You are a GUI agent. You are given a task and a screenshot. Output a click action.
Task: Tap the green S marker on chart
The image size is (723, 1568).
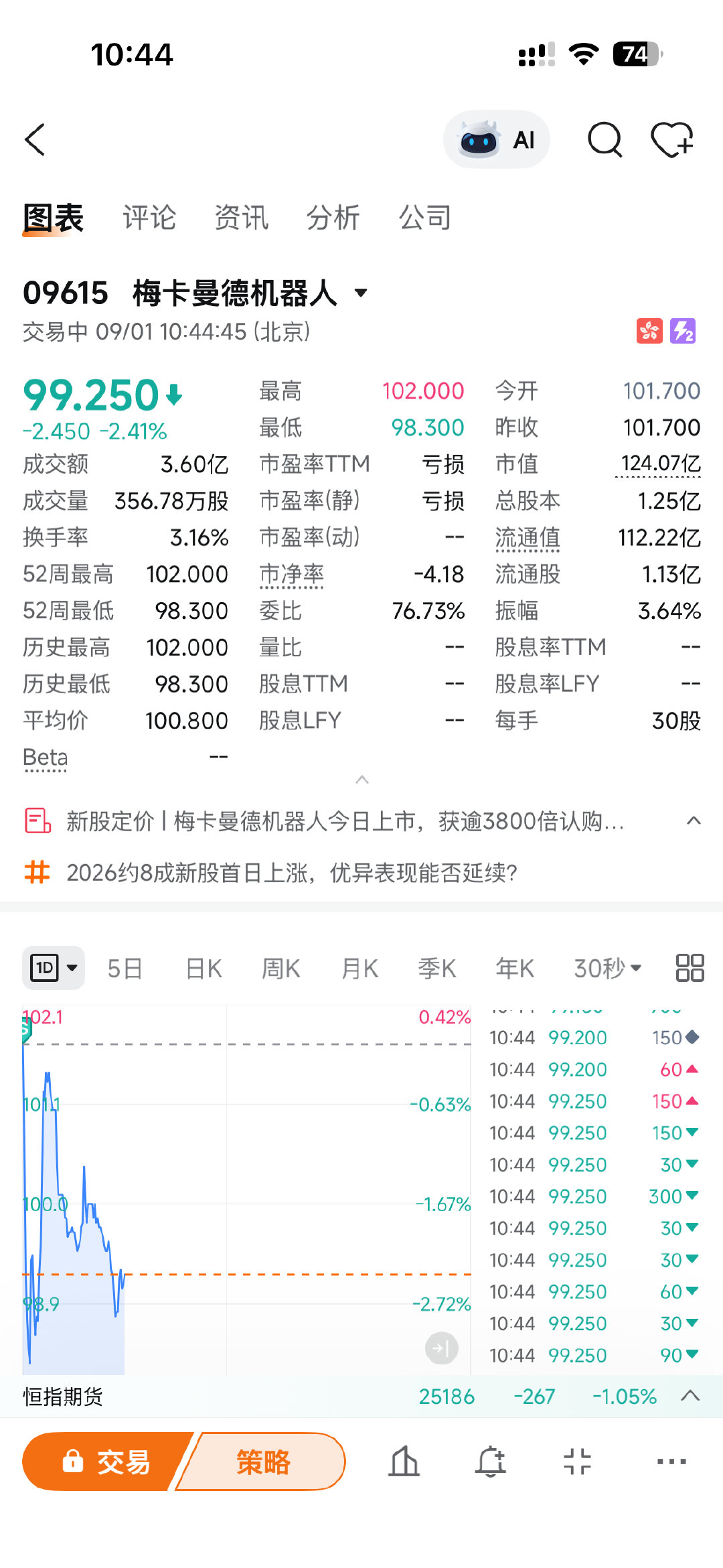coord(26,1029)
